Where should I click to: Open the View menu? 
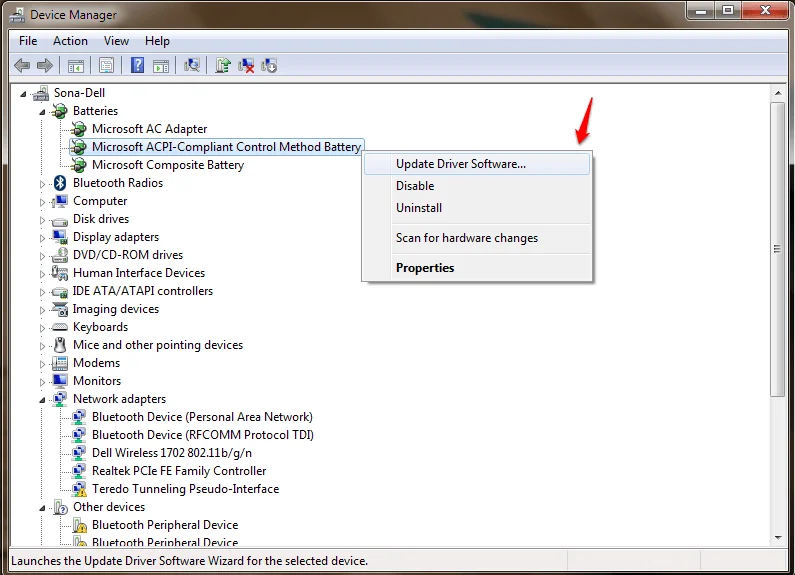pos(116,41)
